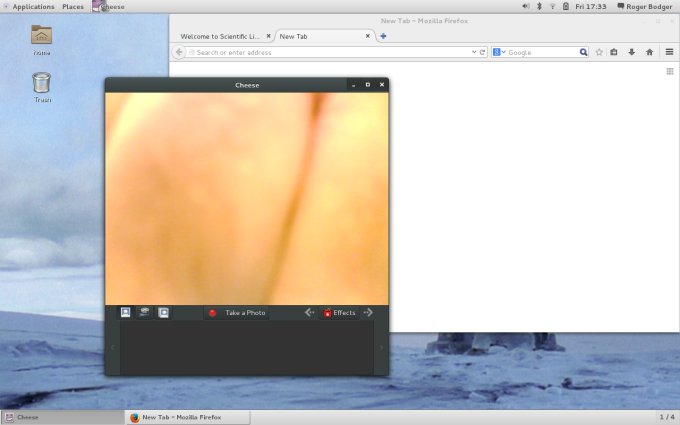Bookmark this page with the star icon

coord(599,52)
